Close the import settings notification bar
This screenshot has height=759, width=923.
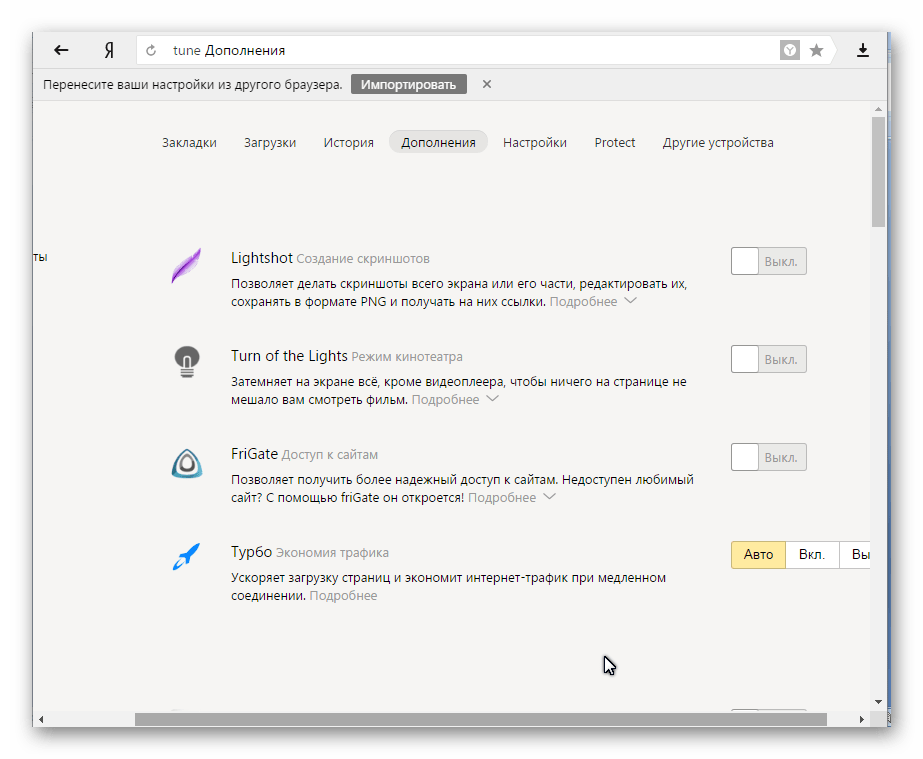[487, 84]
